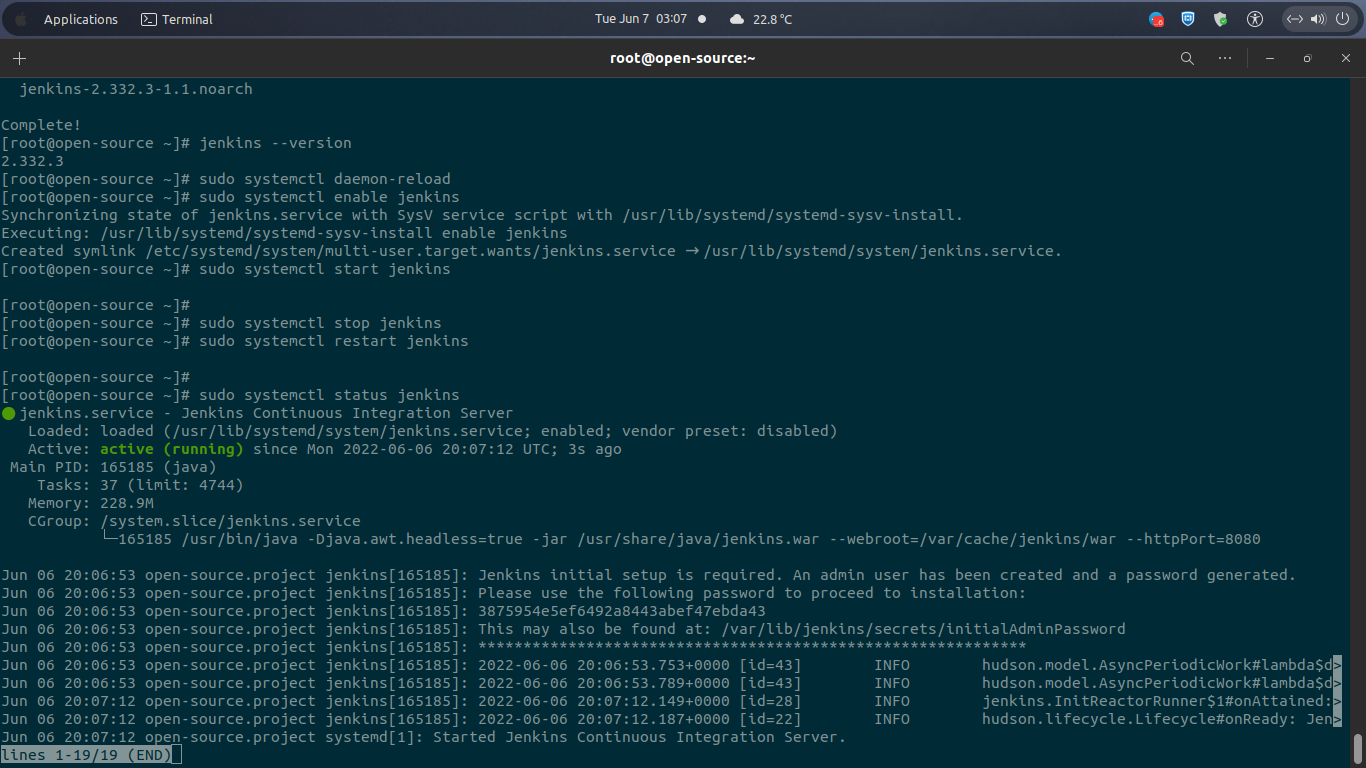Click the activities icon left of Applications
Screen dimensions: 1366x768
click(x=21, y=19)
